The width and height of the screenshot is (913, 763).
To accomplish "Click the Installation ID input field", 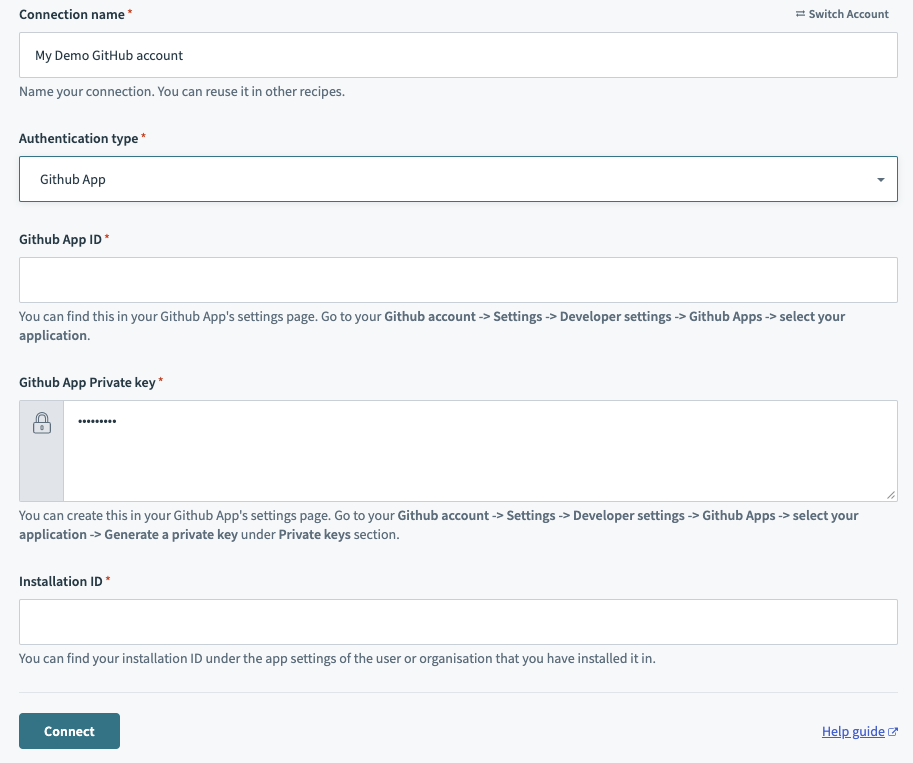I will [x=458, y=622].
